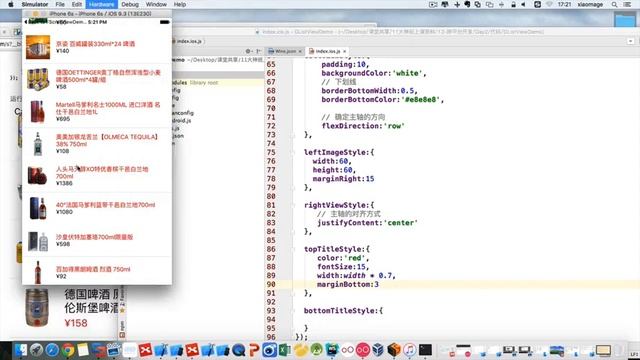This screenshot has height=360, width=640.
Task: Open QuickTime Player in the Dock
Action: [239, 350]
